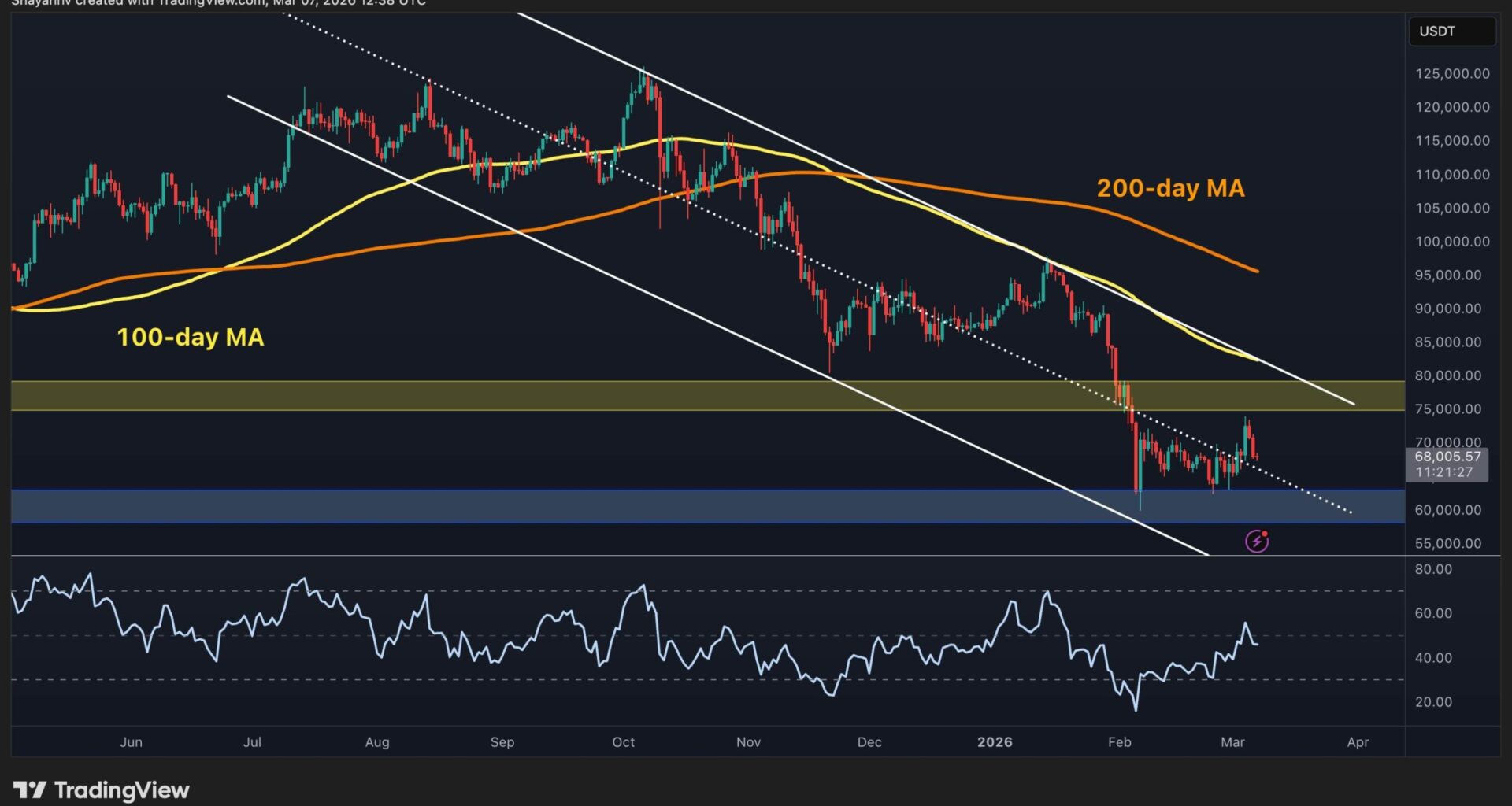1512x806 pixels.
Task: Click the RSI 20.00 scale label
Action: point(1433,702)
